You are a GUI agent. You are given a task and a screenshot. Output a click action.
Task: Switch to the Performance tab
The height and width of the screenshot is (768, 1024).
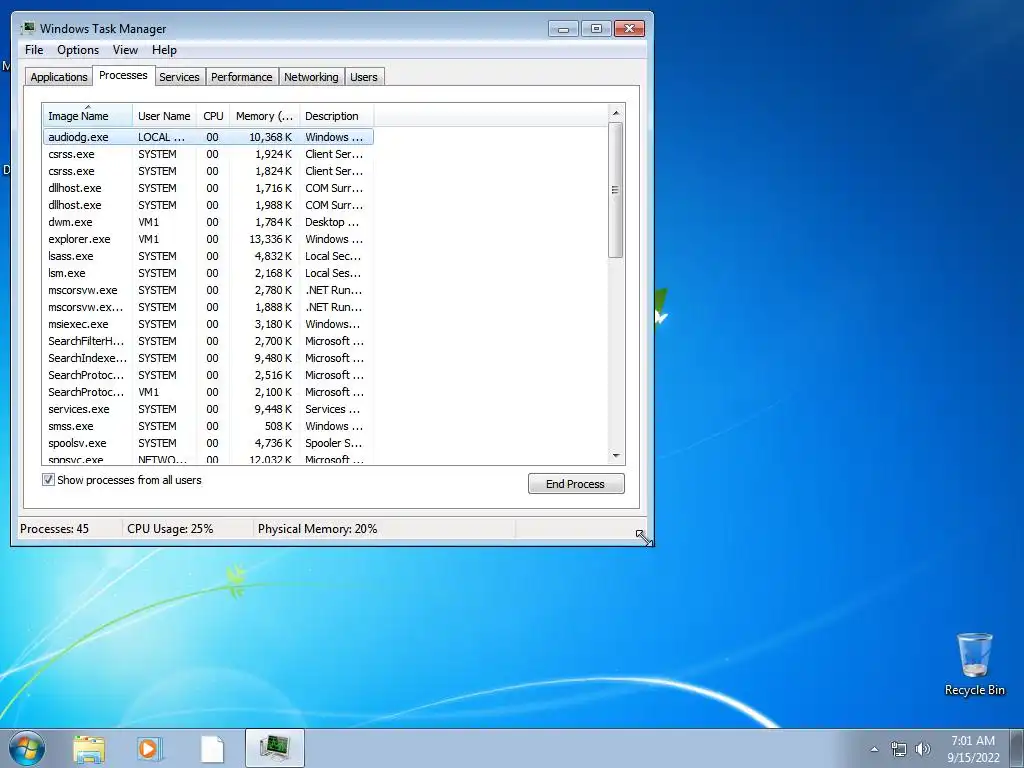(x=242, y=77)
